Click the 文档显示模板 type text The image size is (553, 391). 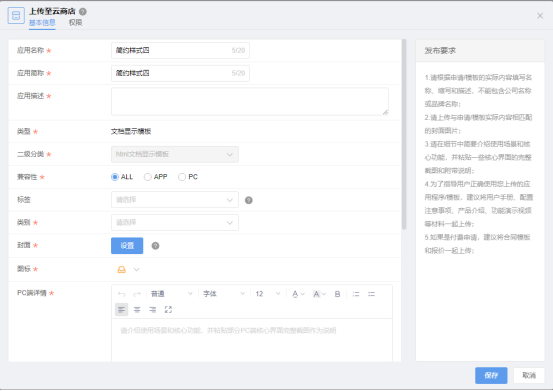point(131,132)
